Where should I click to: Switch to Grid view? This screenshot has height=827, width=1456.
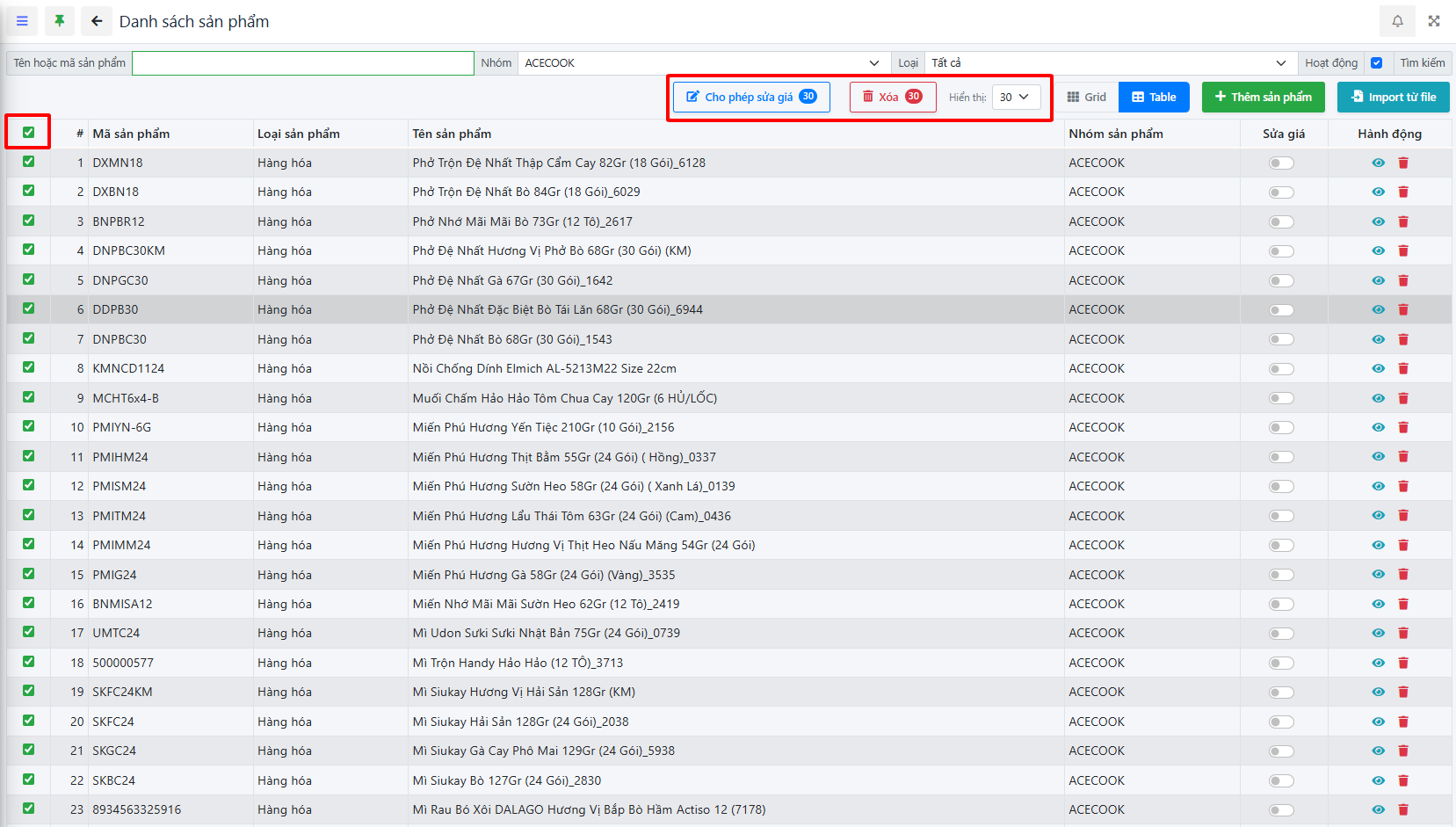point(1087,98)
